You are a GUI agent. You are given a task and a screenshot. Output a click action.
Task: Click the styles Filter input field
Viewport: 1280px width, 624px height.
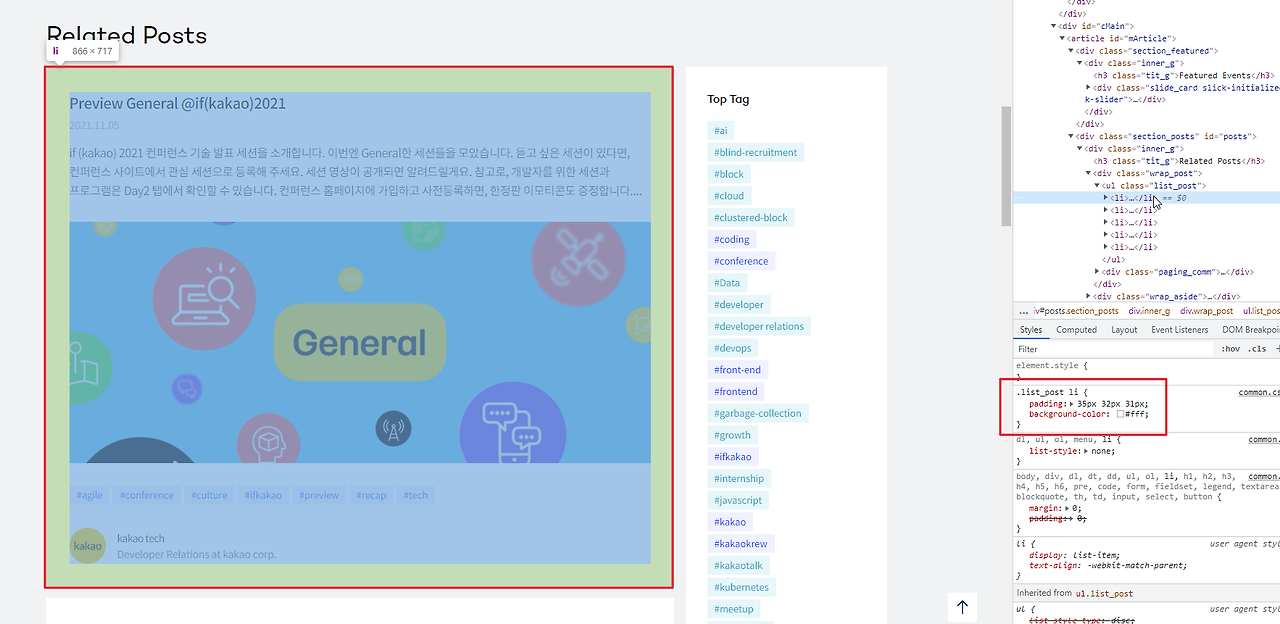(x=1113, y=349)
